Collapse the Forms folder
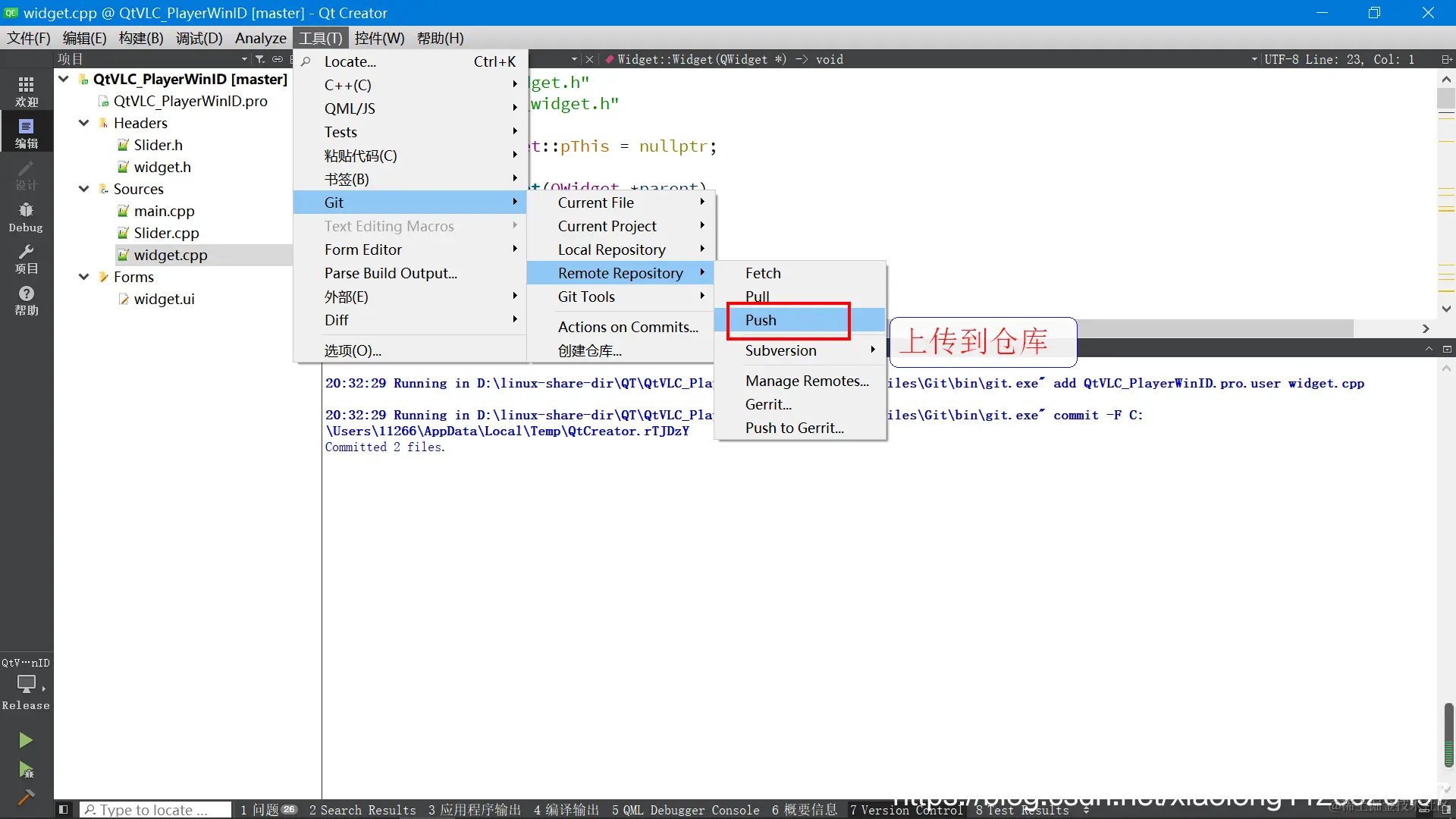This screenshot has height=819, width=1456. point(83,277)
